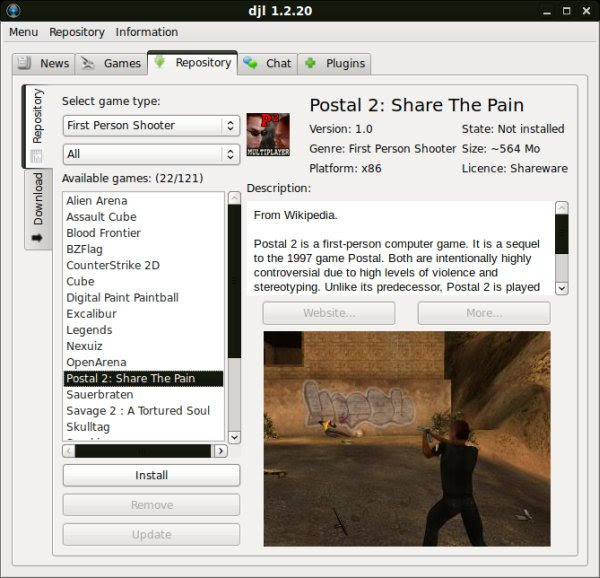600x578 pixels.
Task: Open the Menu menu
Action: pyautogui.click(x=23, y=32)
